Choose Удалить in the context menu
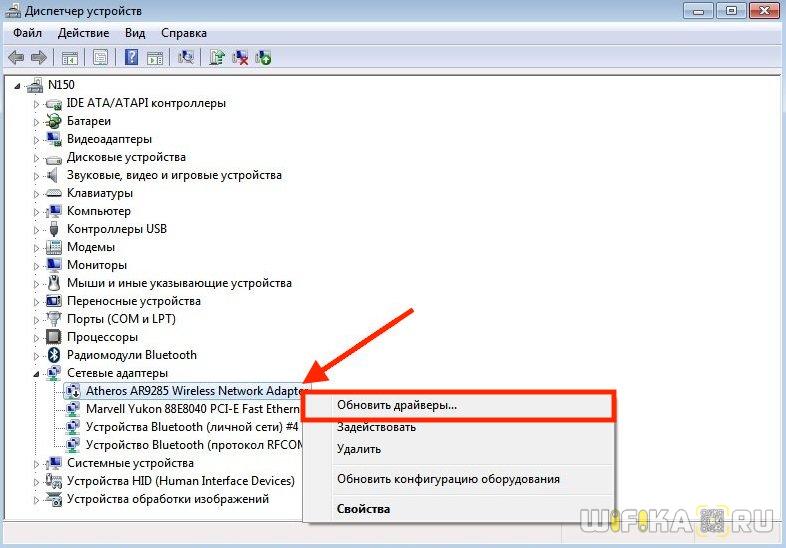 [x=459, y=449]
